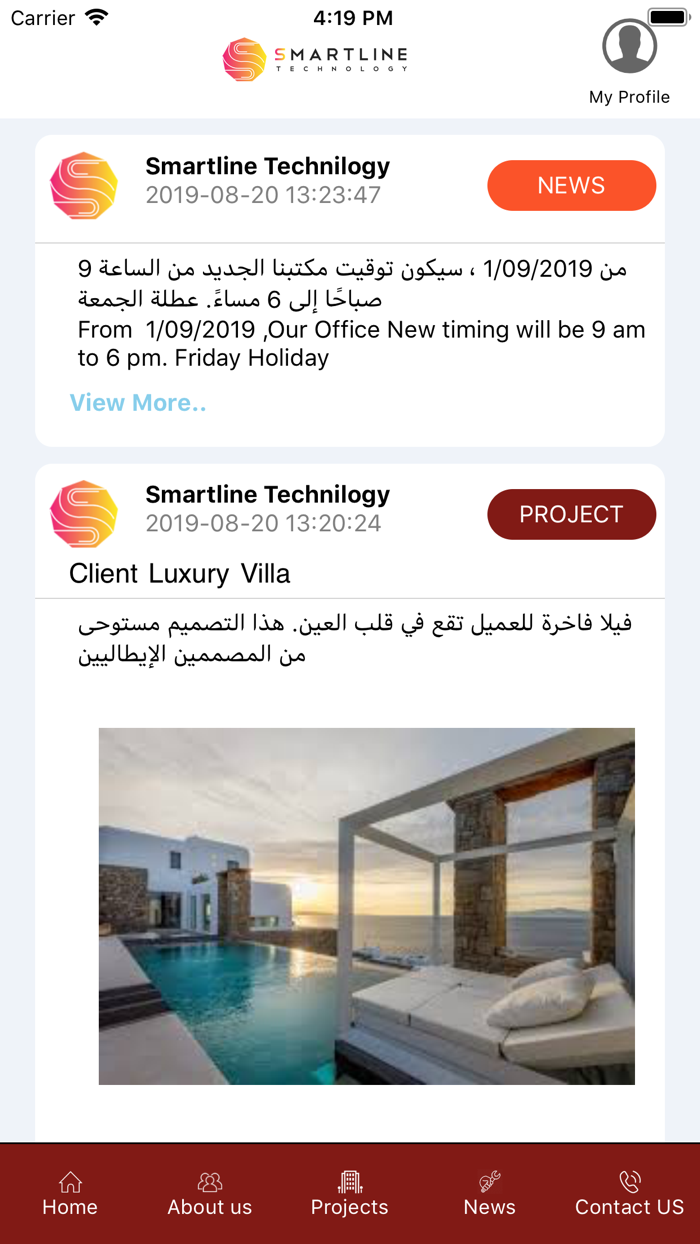Select the Client Luxury Villa title
Viewport: 700px width, 1244px height.
pos(180,574)
